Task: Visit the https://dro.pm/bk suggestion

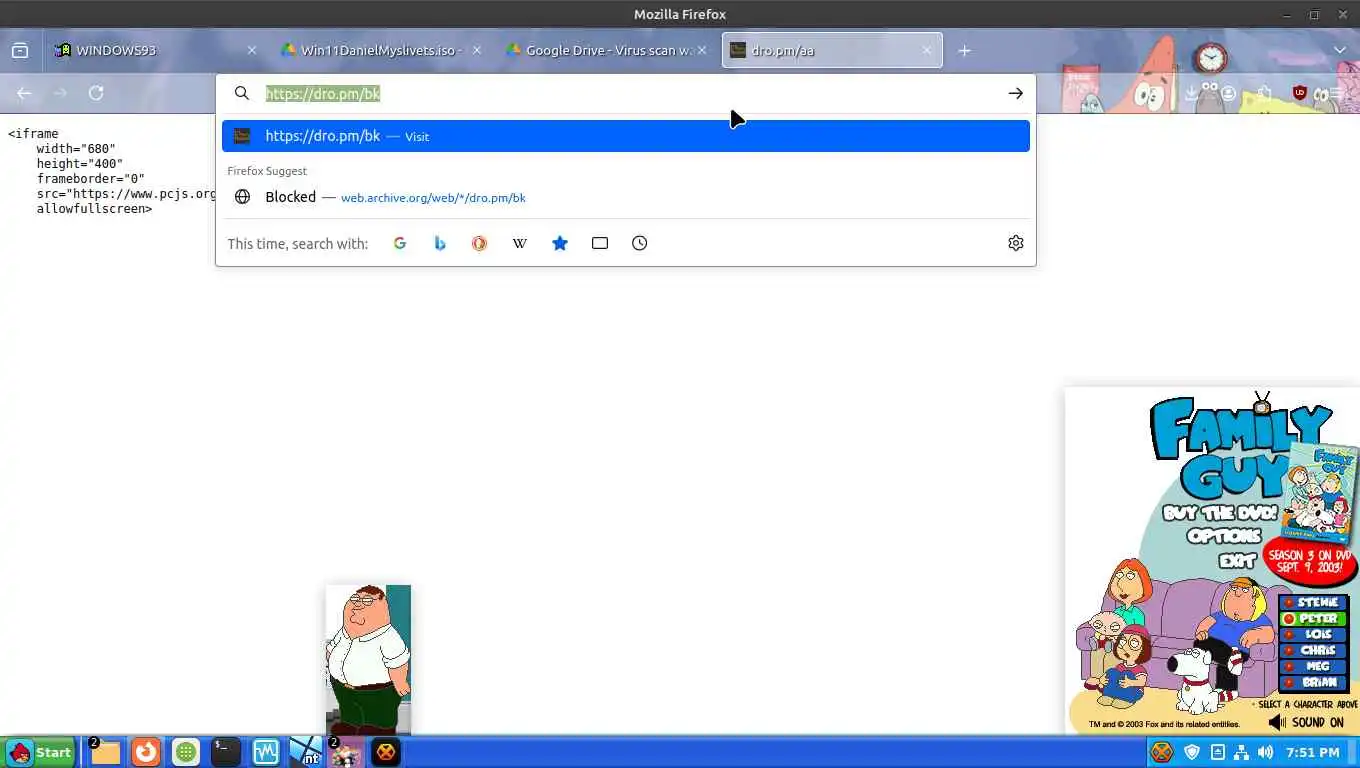Action: (x=626, y=136)
